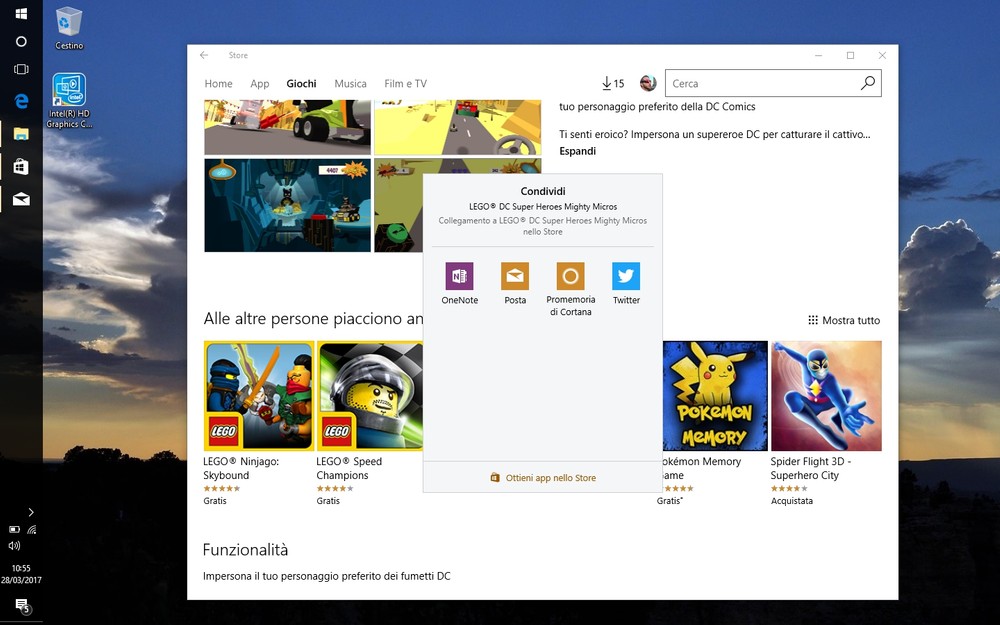The height and width of the screenshot is (625, 1000).
Task: Go back with Store back arrow
Action: click(204, 55)
